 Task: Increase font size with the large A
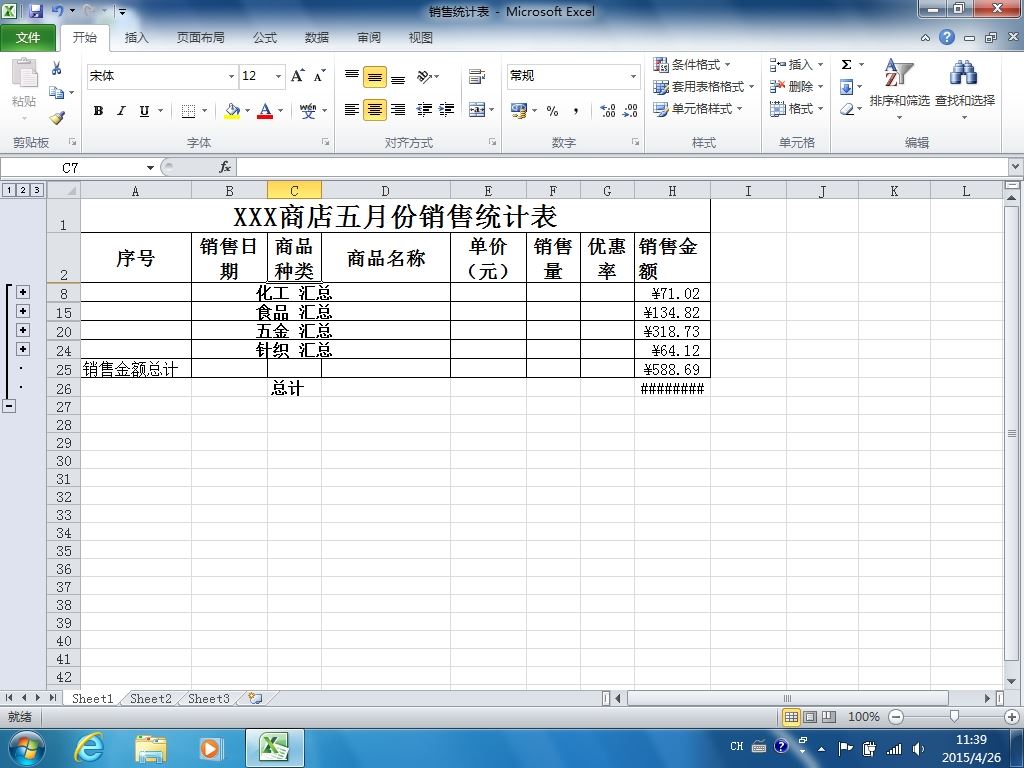tap(297, 76)
